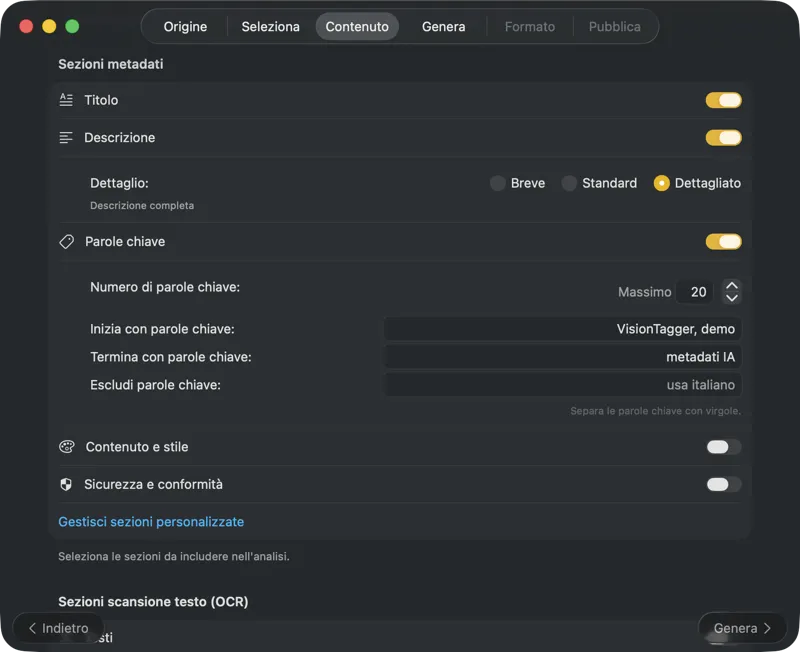Image resolution: width=800 pixels, height=652 pixels.
Task: Click the Titolo text-style icon
Action: point(66,100)
